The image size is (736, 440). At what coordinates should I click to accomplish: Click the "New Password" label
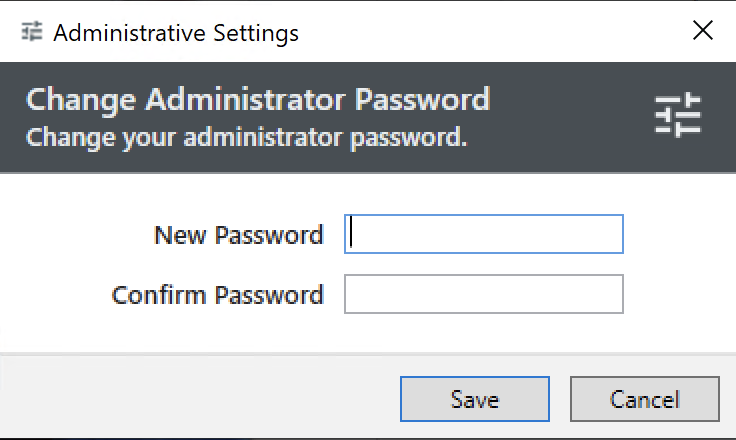click(x=239, y=235)
